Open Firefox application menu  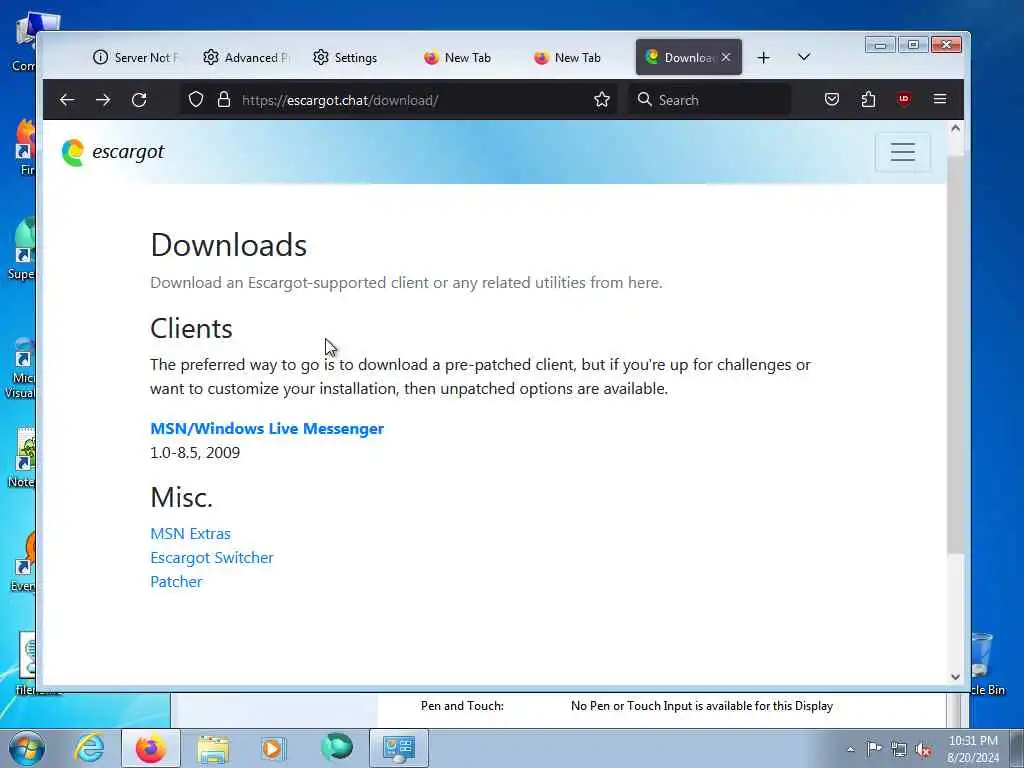[940, 99]
